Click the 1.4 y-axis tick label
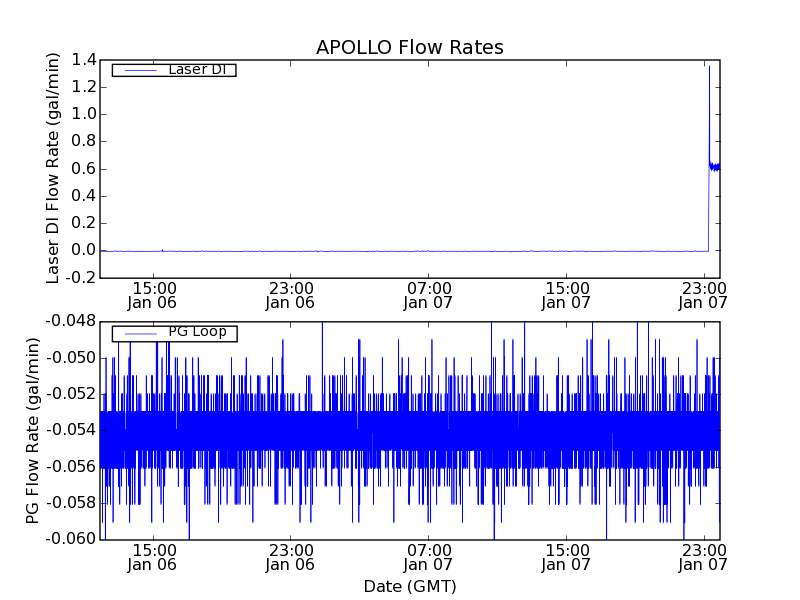 (84, 60)
